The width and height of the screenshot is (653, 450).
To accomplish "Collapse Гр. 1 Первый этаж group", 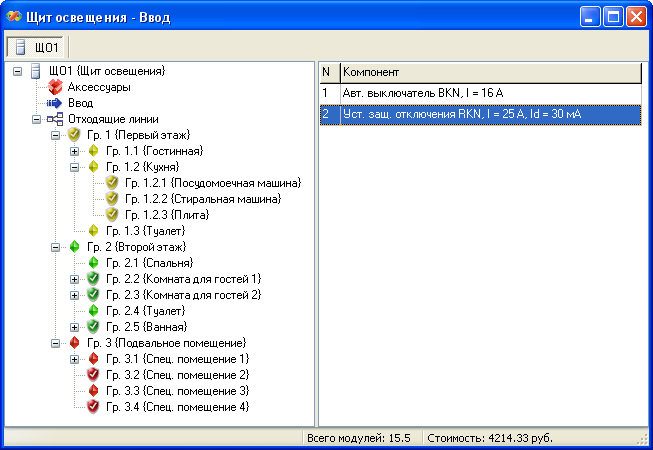I will [55, 135].
